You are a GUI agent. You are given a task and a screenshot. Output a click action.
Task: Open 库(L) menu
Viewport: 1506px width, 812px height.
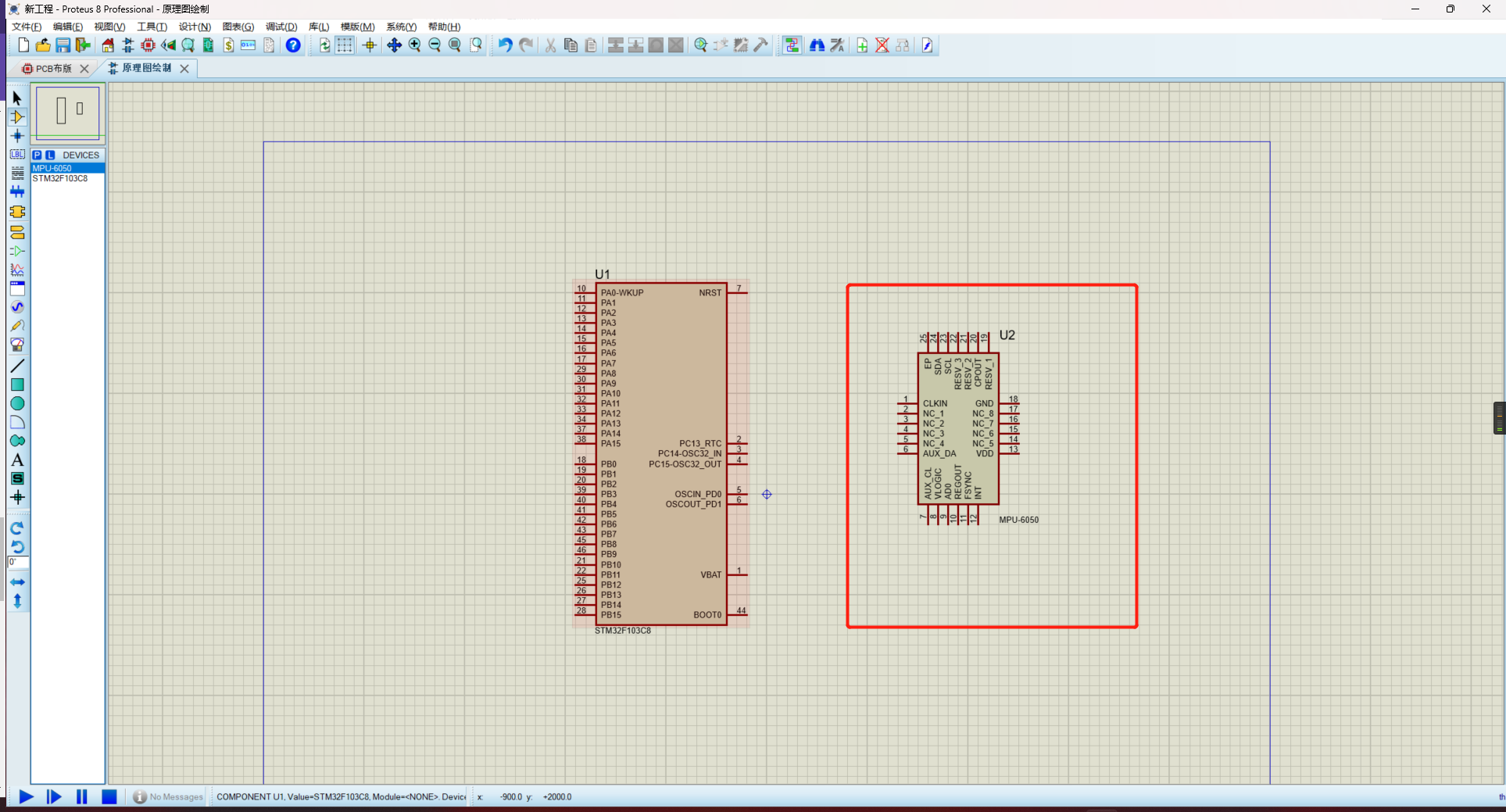(x=319, y=27)
